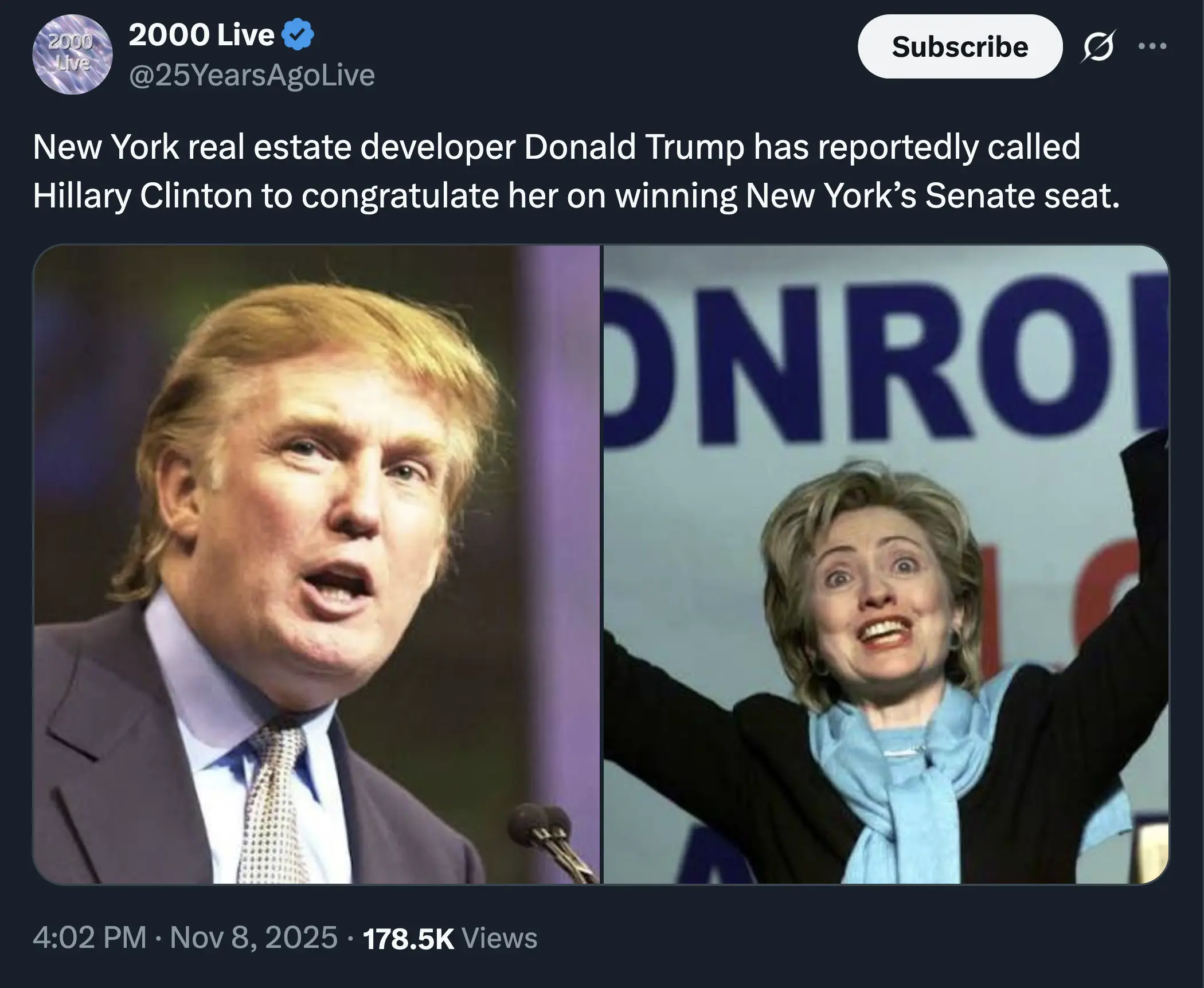
Task: Click the words "Donald Trump" in the tweet
Action: pyautogui.click(x=634, y=147)
